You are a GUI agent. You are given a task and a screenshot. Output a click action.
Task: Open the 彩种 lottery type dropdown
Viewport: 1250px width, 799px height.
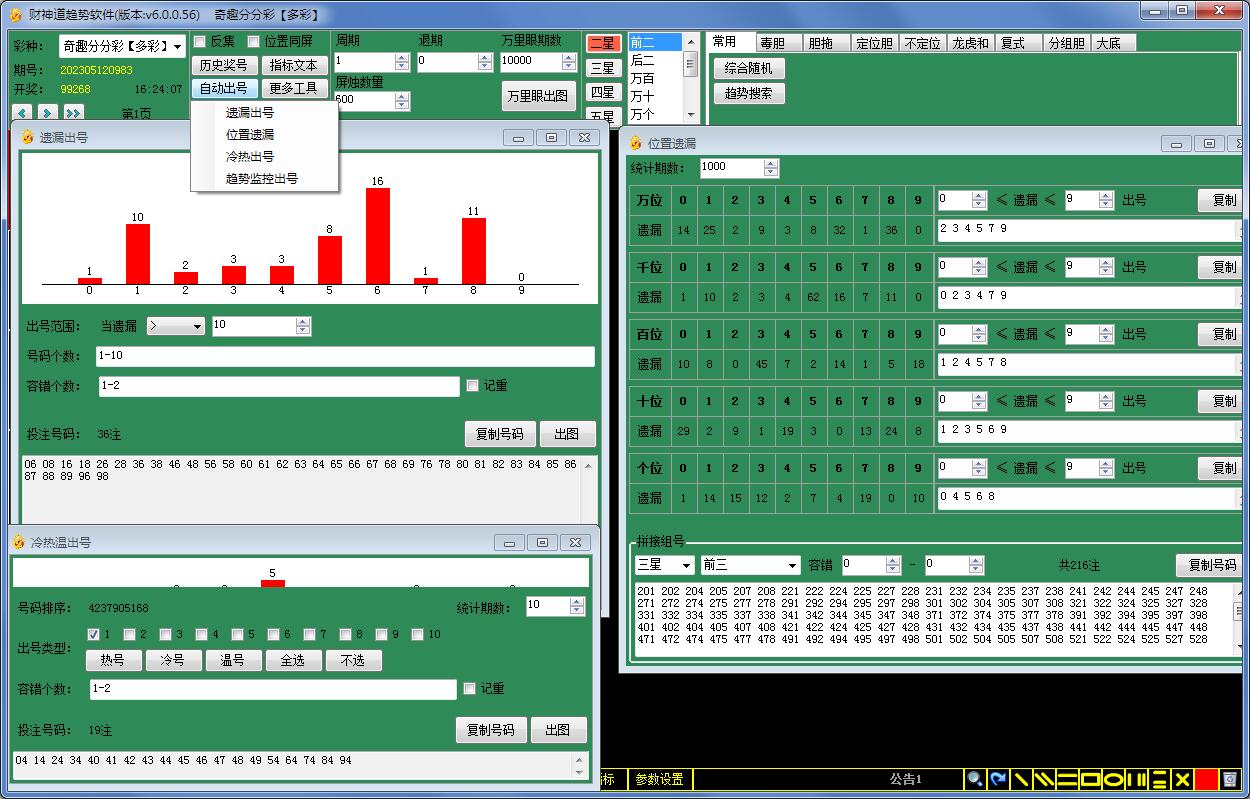(x=178, y=47)
